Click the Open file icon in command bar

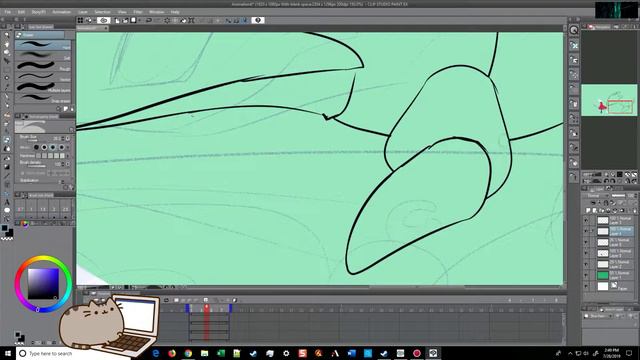click(125, 20)
